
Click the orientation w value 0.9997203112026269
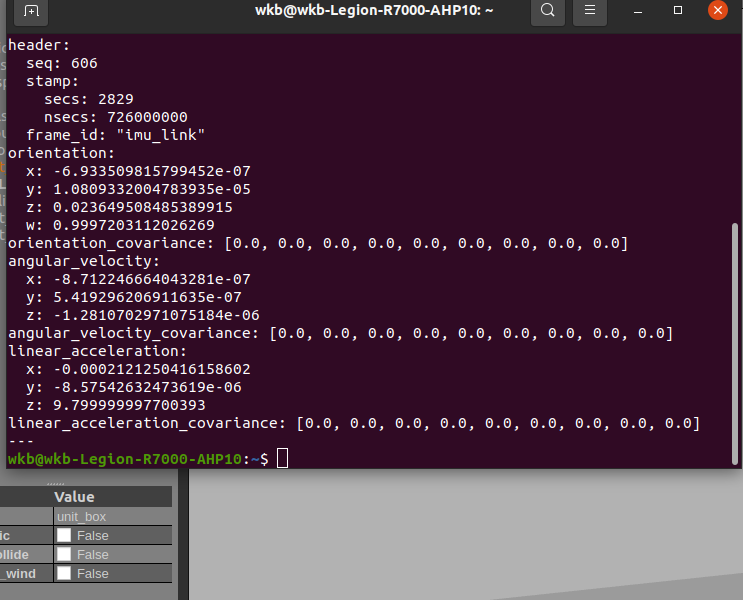coord(134,225)
